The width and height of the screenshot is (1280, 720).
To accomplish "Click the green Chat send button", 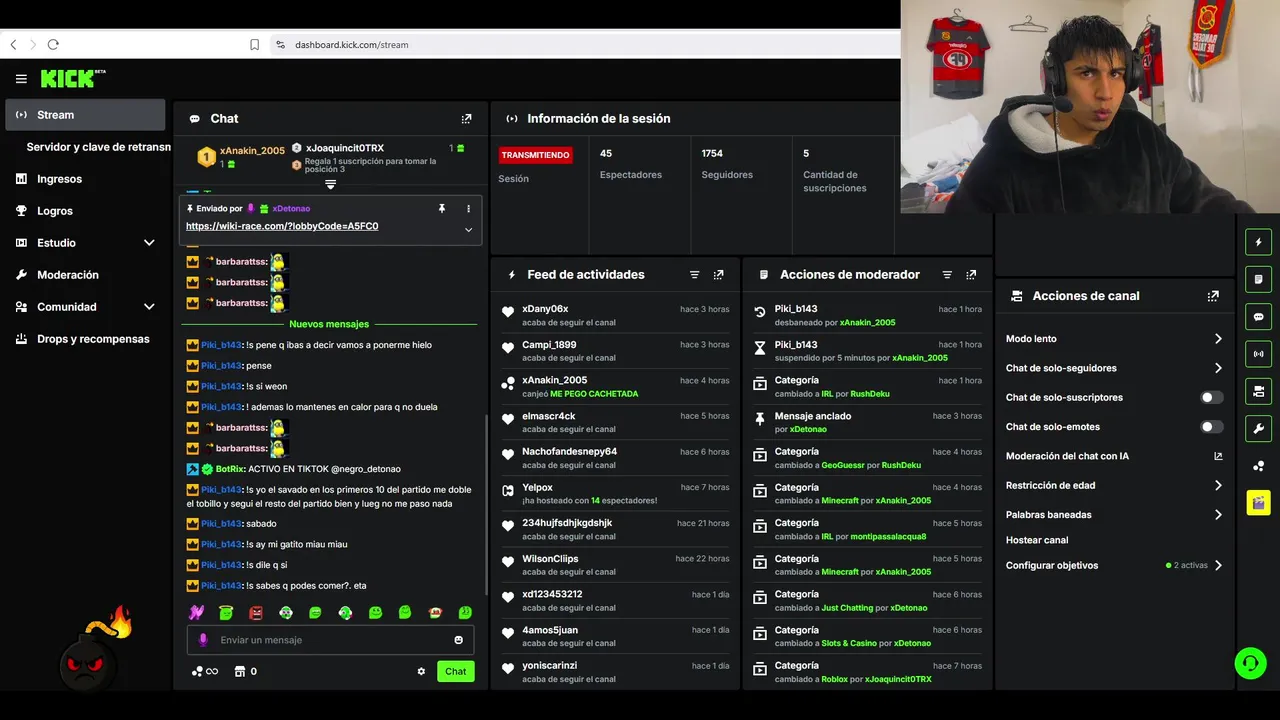I will (455, 672).
